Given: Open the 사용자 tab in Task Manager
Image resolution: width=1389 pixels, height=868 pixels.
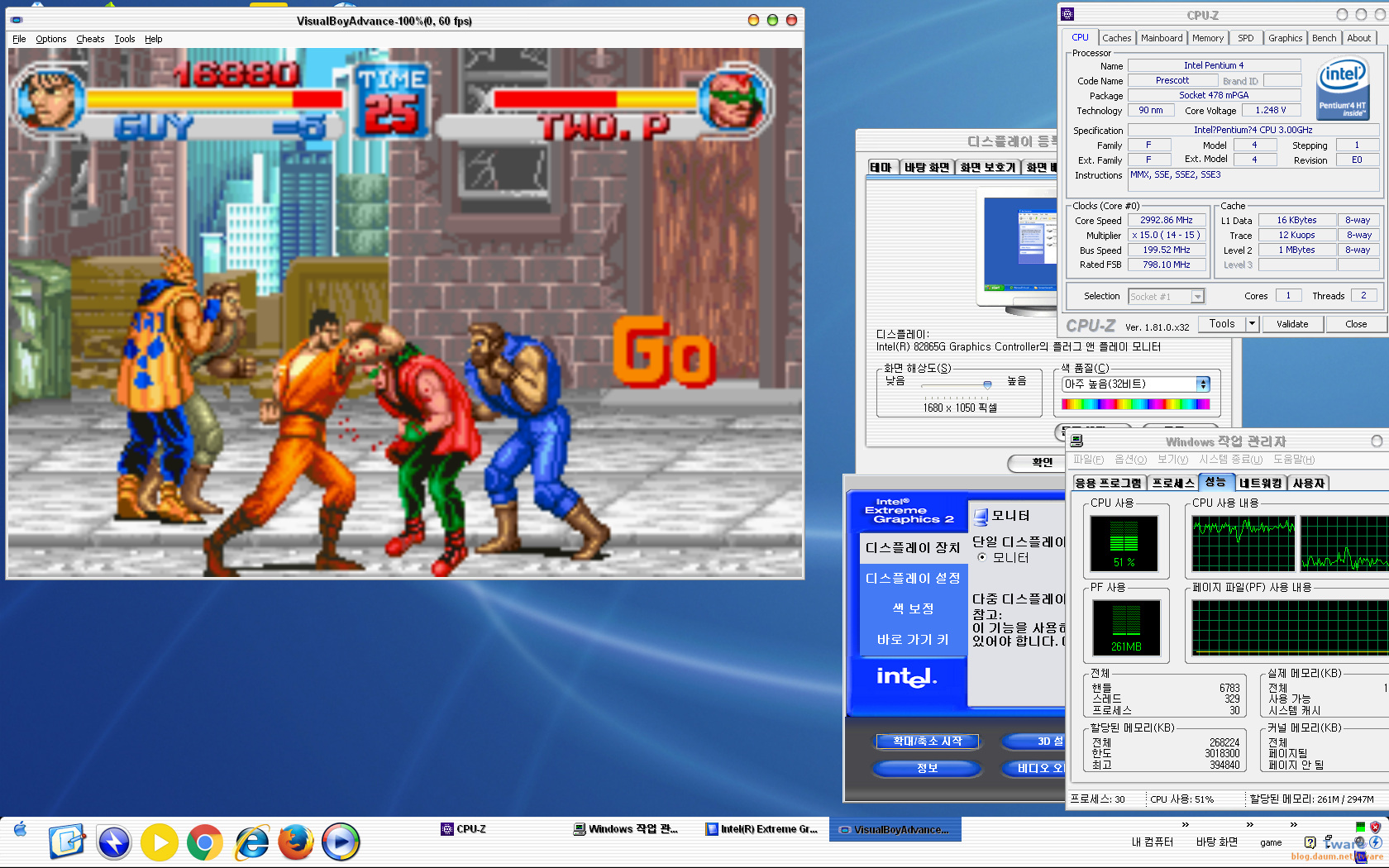Looking at the screenshot, I should pyautogui.click(x=1308, y=483).
